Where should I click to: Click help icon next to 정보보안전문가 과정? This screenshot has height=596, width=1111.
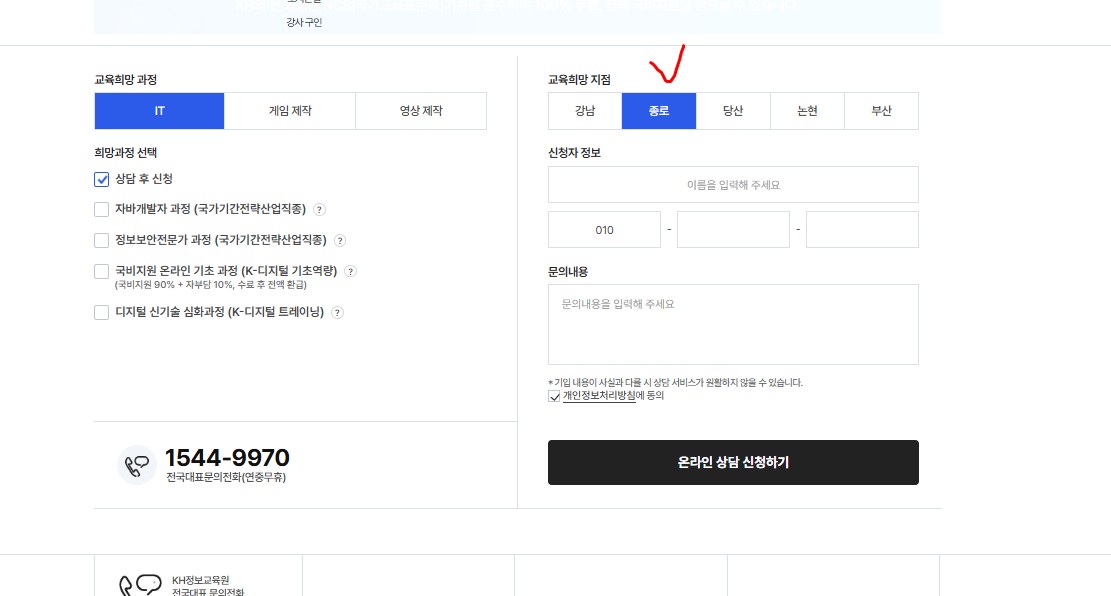tap(340, 241)
